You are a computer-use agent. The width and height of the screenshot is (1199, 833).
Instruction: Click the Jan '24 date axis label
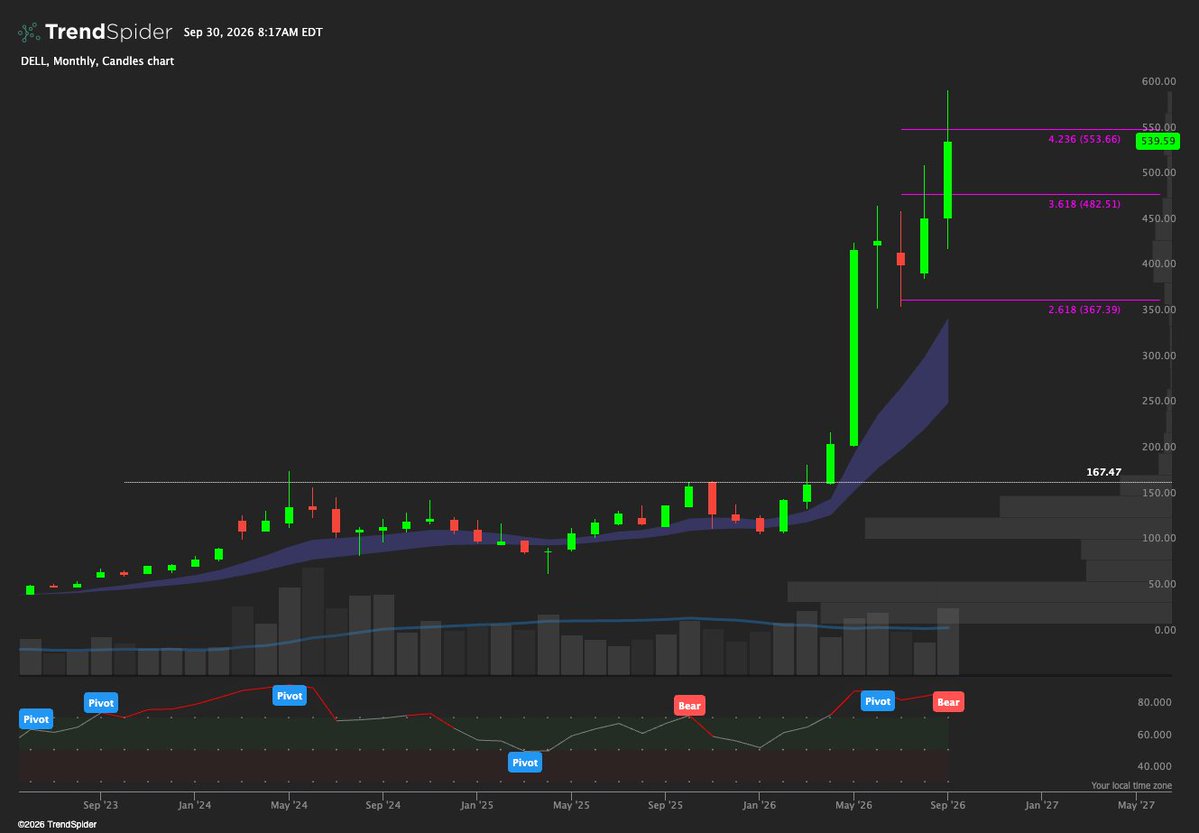[195, 805]
